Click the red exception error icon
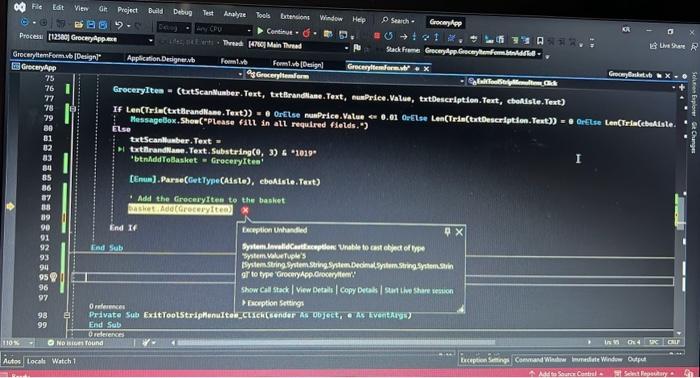The width and height of the screenshot is (700, 378). pyautogui.click(x=245, y=211)
